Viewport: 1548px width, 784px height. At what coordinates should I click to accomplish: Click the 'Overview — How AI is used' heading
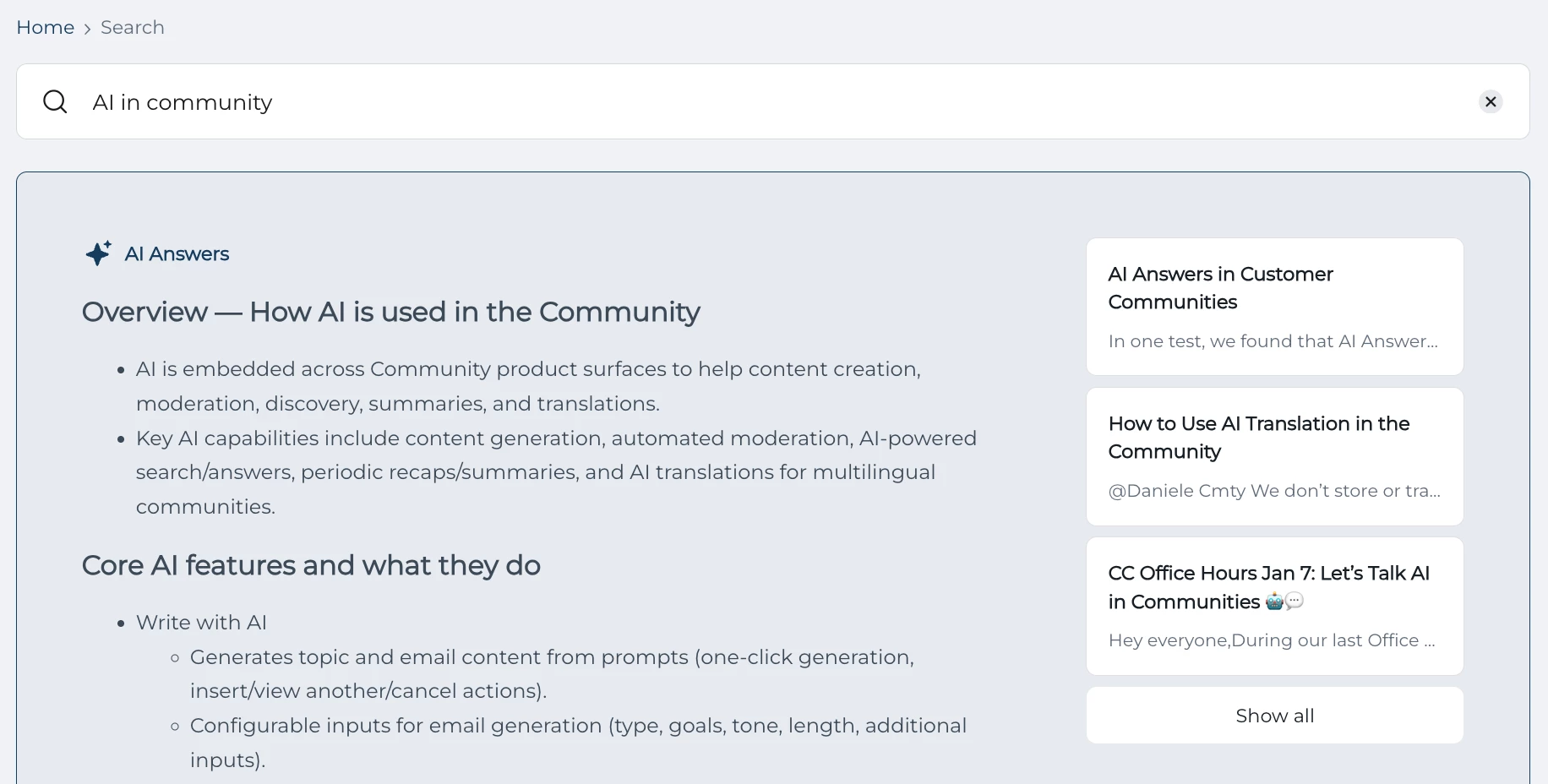390,313
